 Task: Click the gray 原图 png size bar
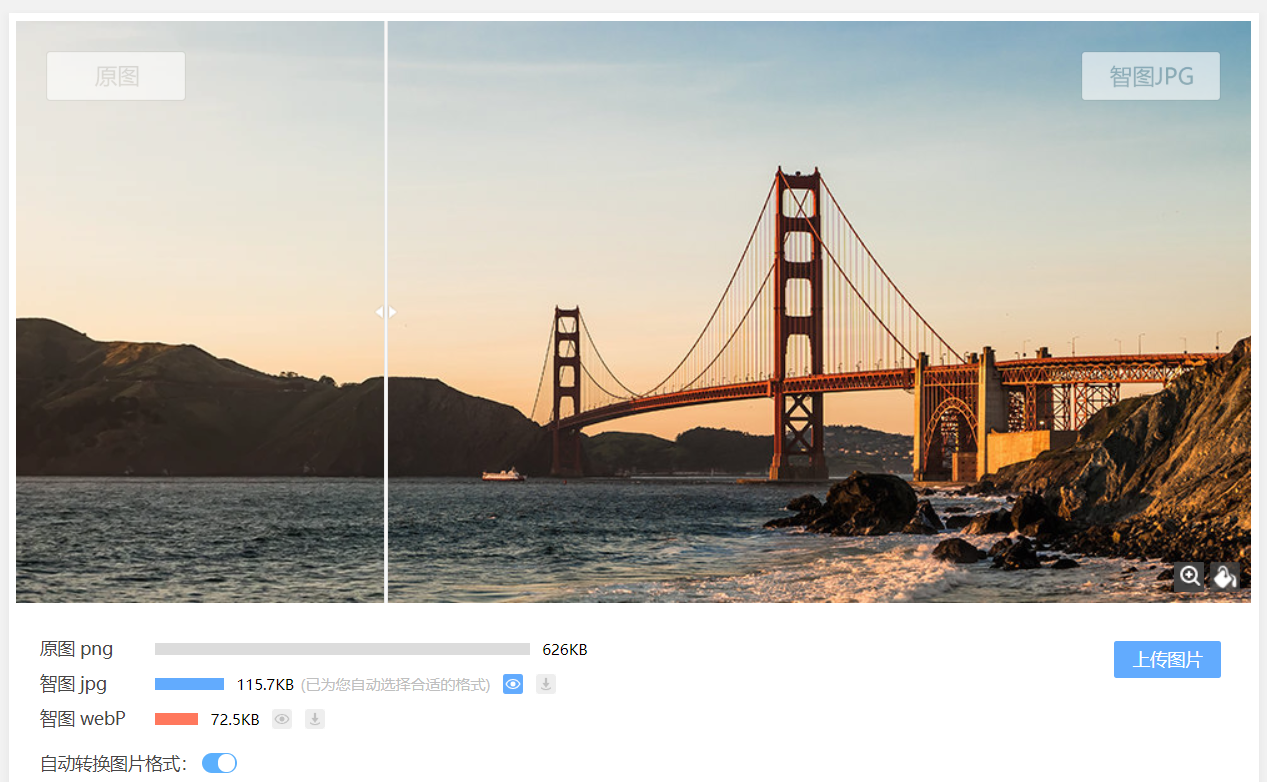342,649
